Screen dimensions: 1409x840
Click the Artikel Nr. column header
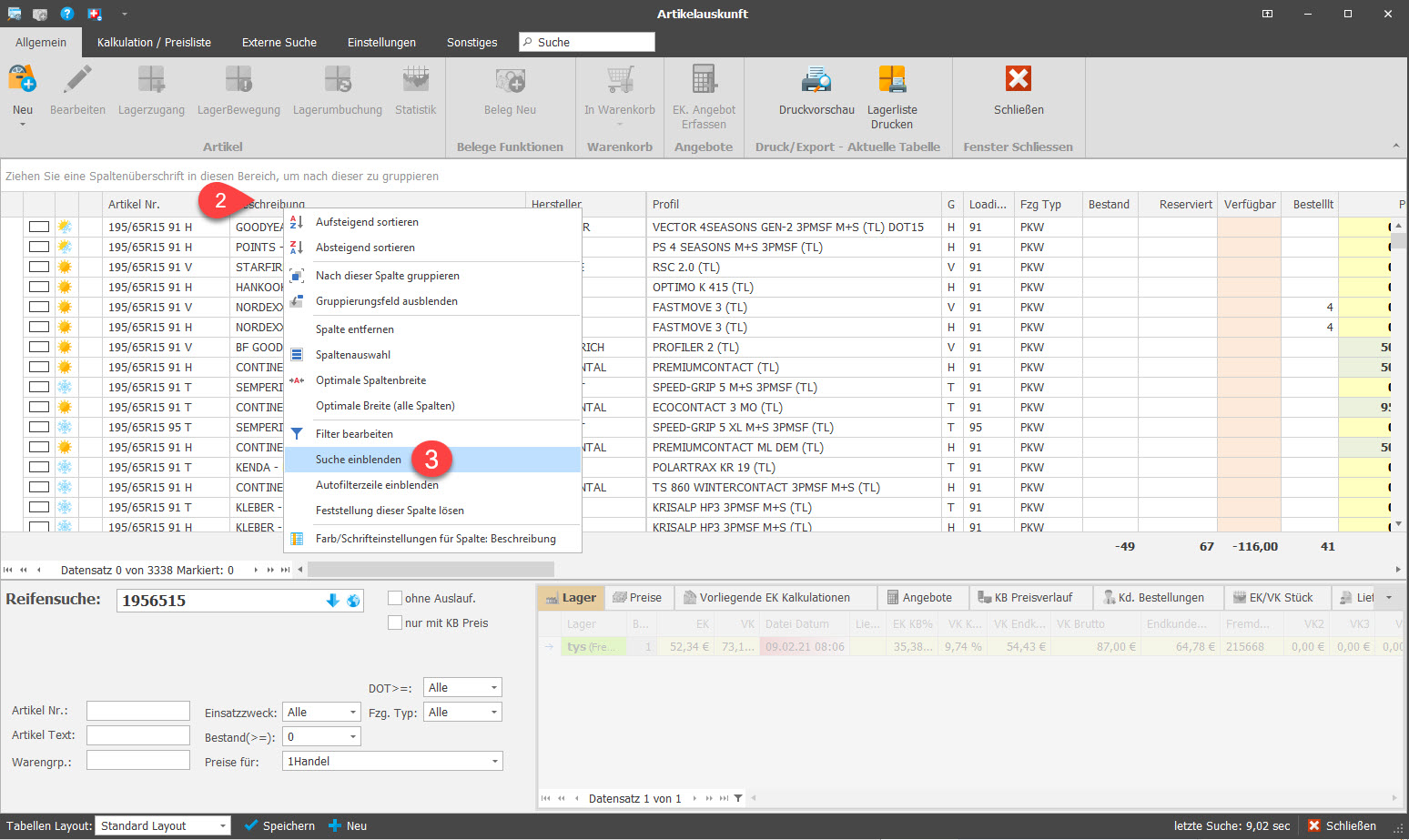(167, 204)
